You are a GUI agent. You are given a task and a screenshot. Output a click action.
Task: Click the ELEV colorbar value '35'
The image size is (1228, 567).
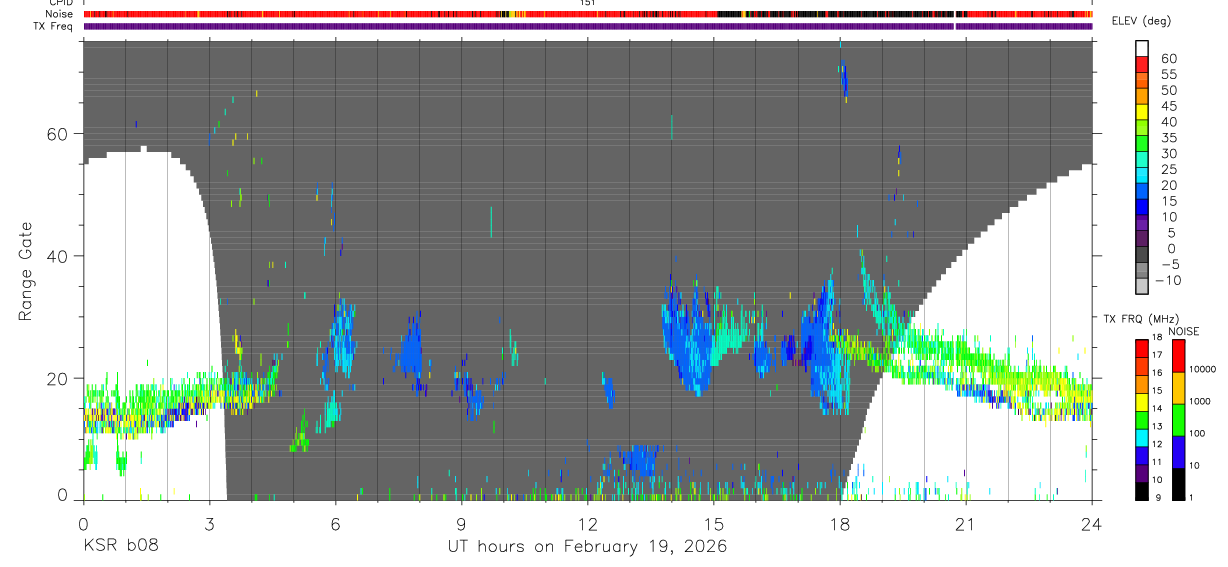point(1168,138)
